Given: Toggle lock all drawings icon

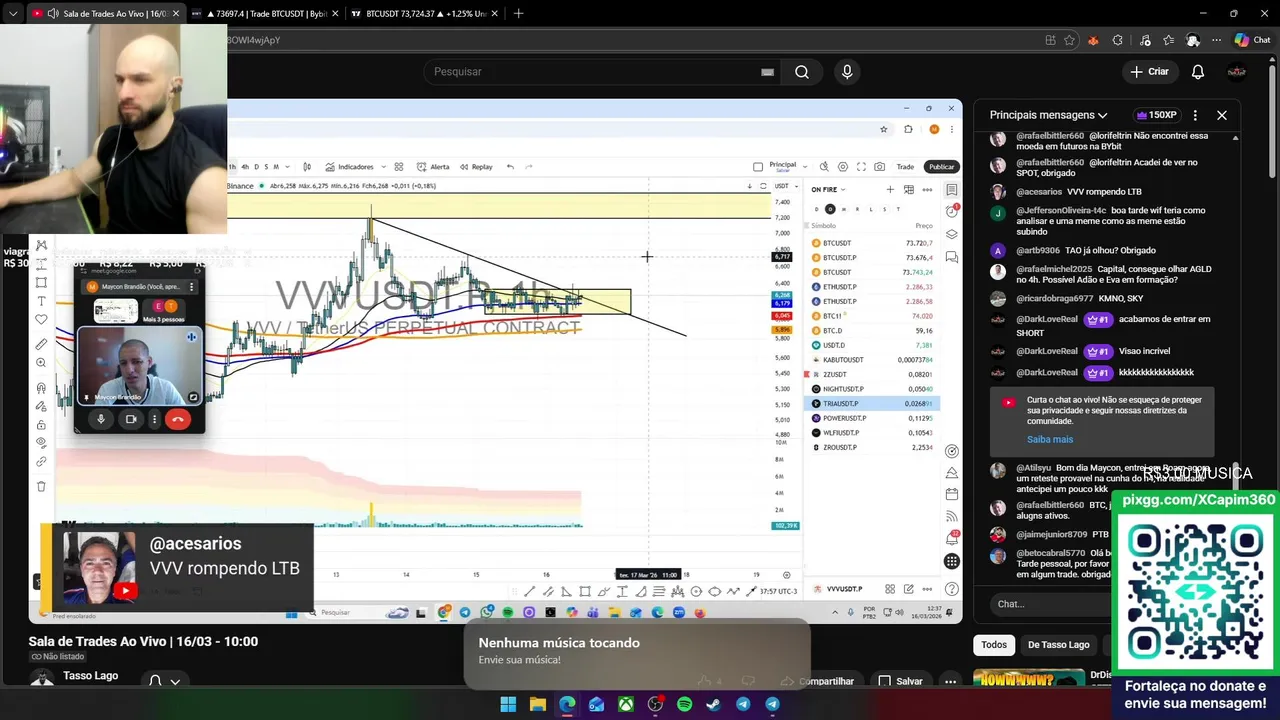Looking at the screenshot, I should click(41, 425).
